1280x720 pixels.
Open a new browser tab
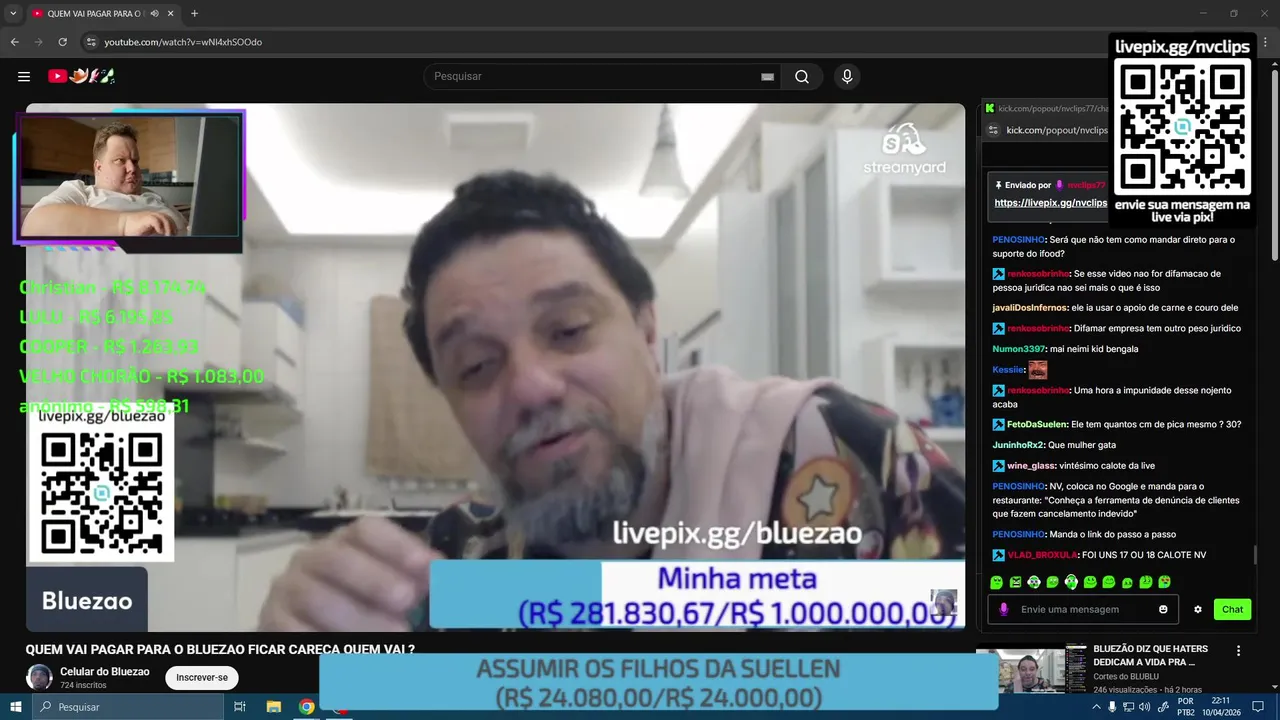[x=194, y=14]
